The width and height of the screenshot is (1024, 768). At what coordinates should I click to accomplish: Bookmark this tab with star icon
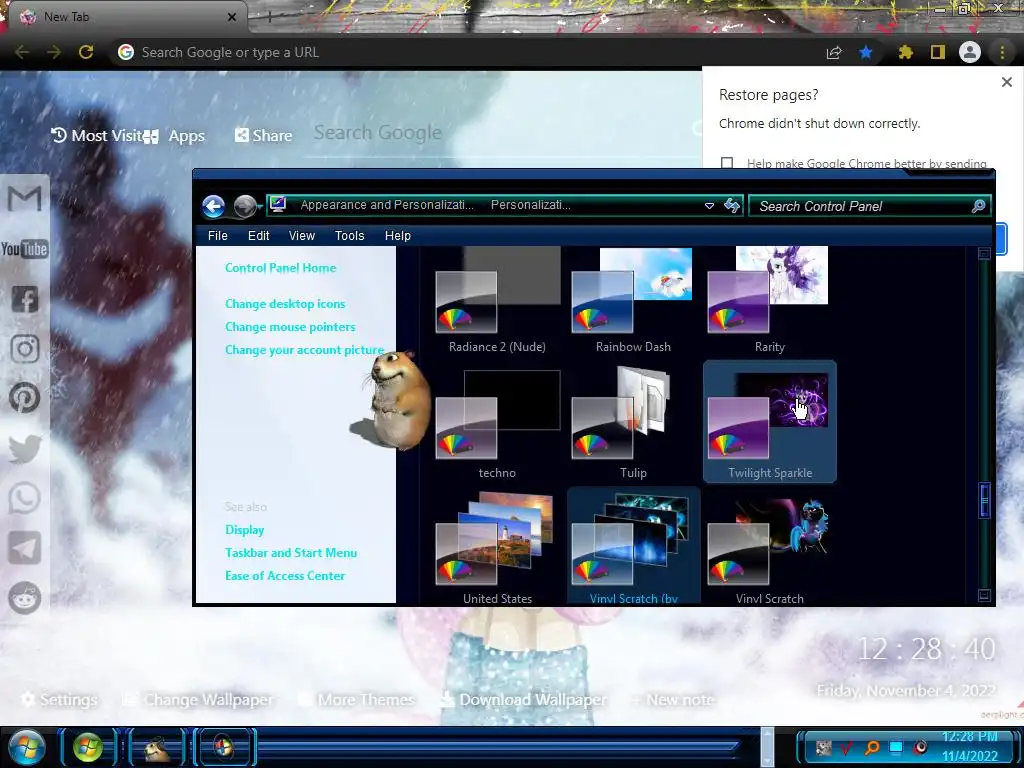coord(866,52)
